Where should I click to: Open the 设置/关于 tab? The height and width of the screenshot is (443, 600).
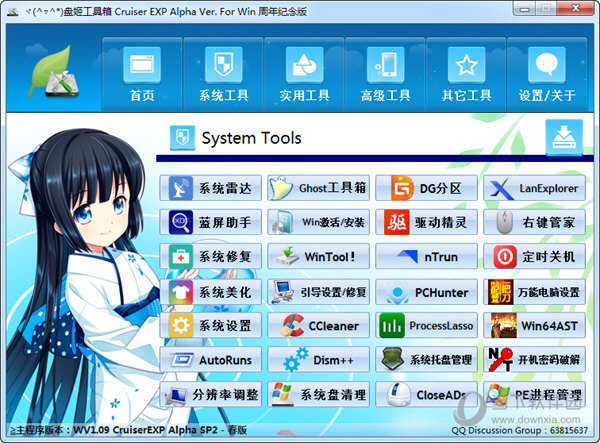pyautogui.click(x=547, y=75)
